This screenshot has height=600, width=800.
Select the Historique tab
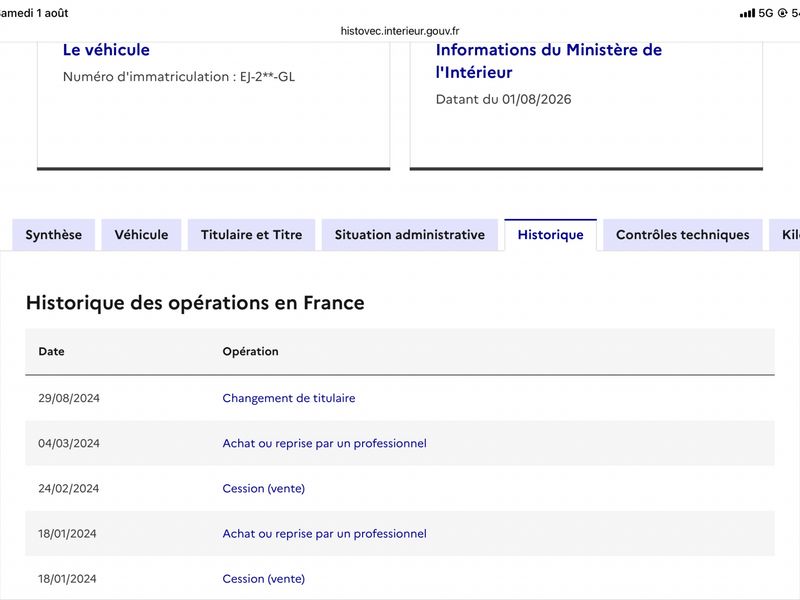pyautogui.click(x=551, y=235)
